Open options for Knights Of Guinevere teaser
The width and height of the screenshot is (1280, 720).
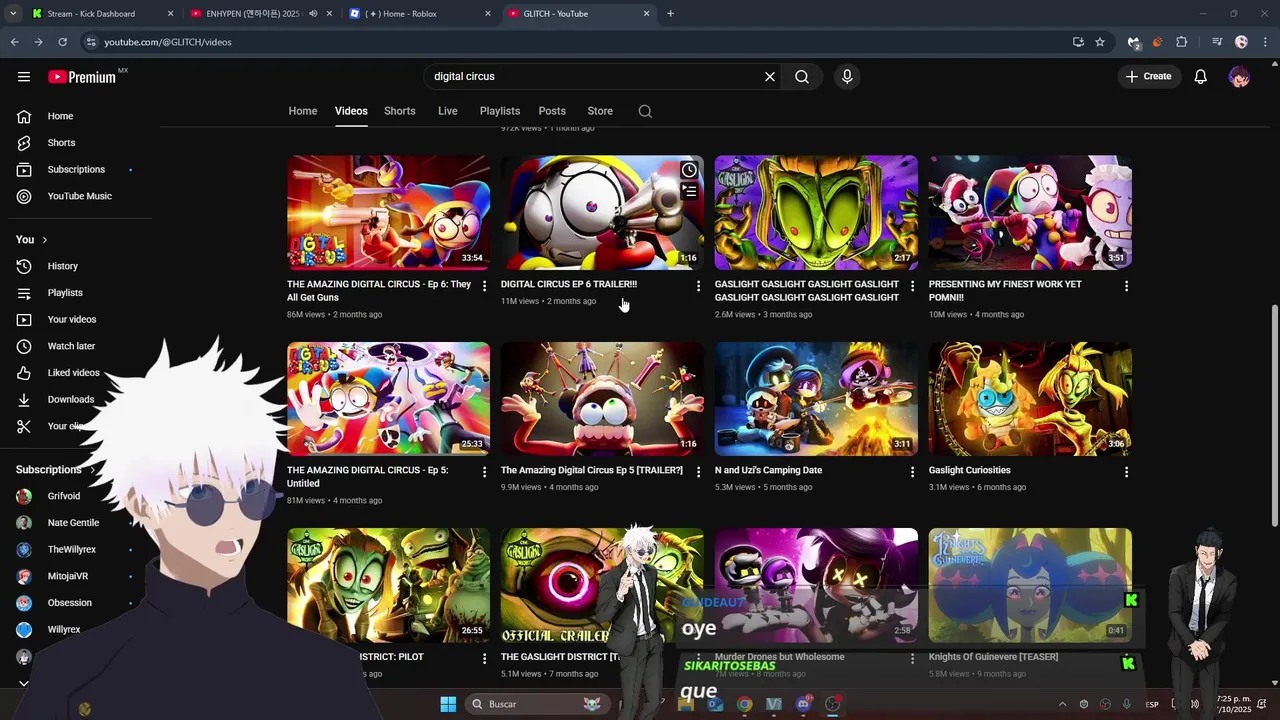[1126, 659]
